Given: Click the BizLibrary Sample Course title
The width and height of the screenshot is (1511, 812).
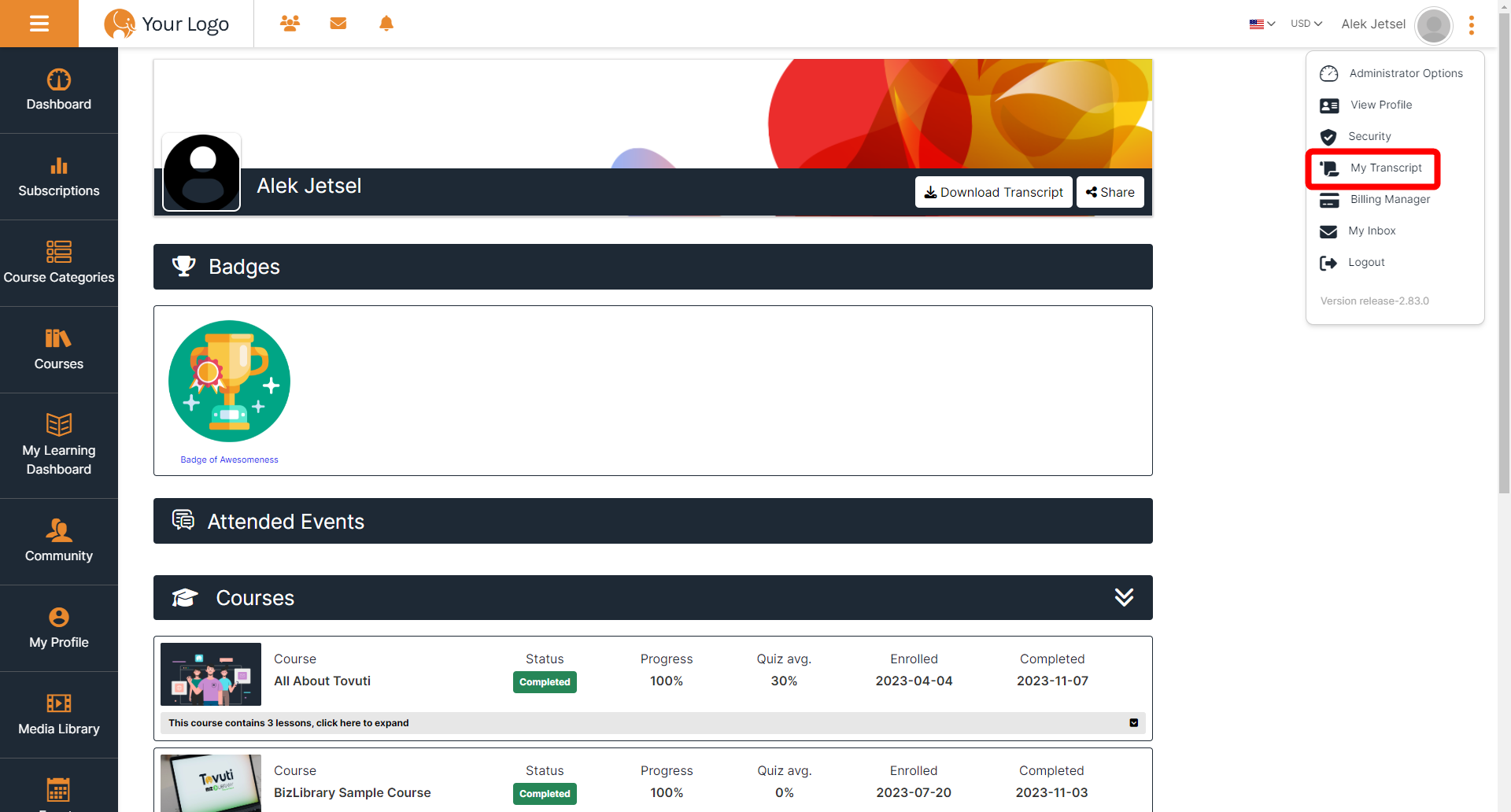Looking at the screenshot, I should [x=352, y=792].
